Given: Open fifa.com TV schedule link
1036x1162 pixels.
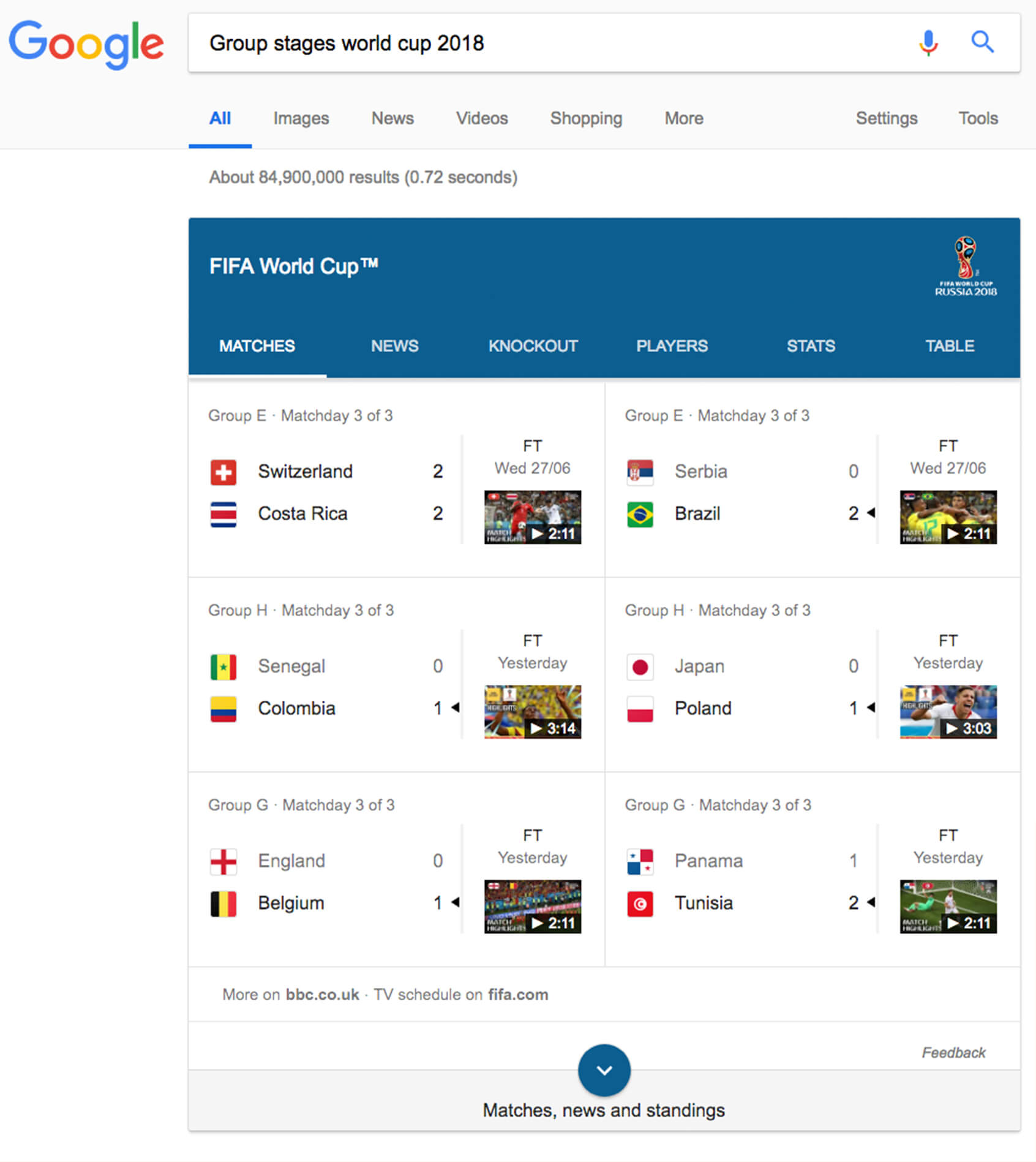Looking at the screenshot, I should click(518, 995).
